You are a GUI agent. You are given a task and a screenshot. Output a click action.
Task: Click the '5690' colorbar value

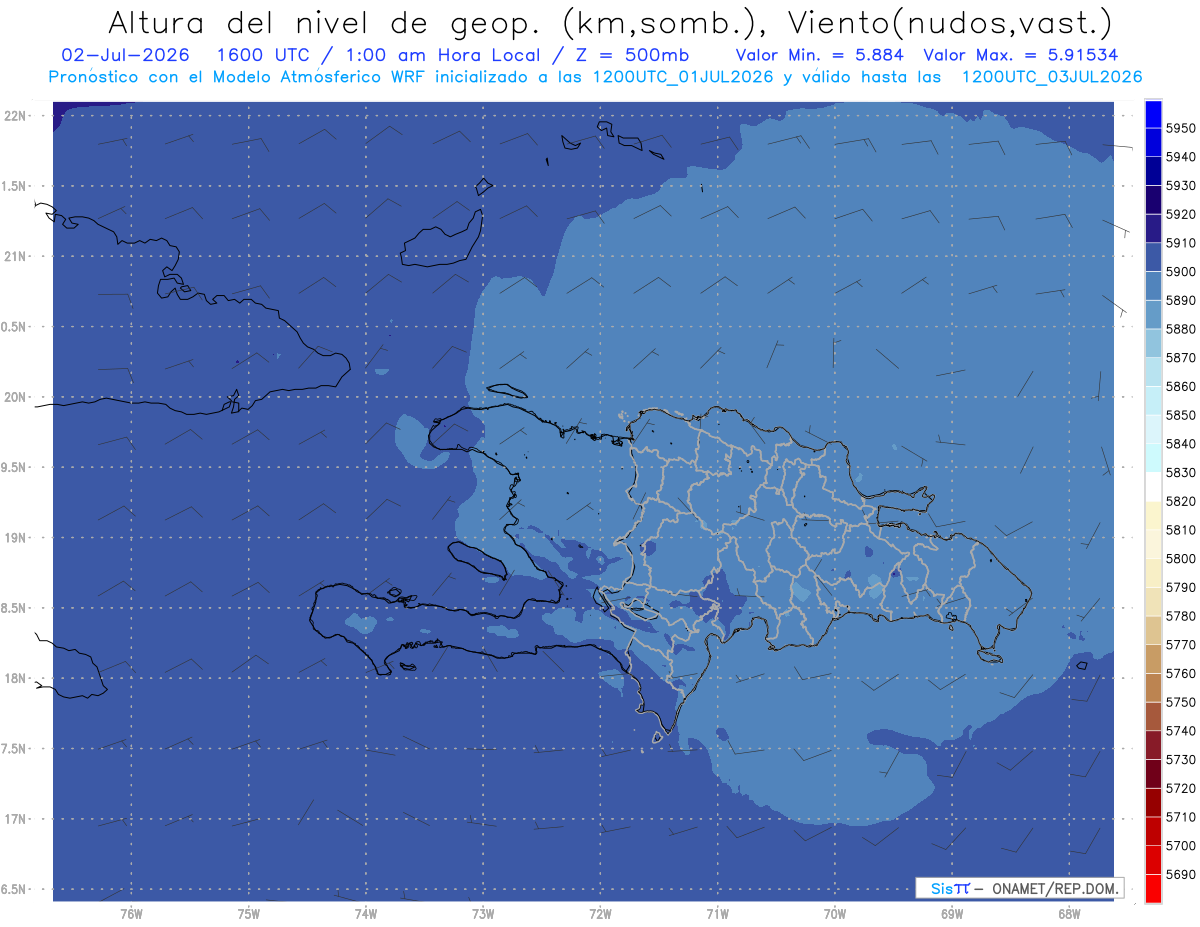[1181, 875]
